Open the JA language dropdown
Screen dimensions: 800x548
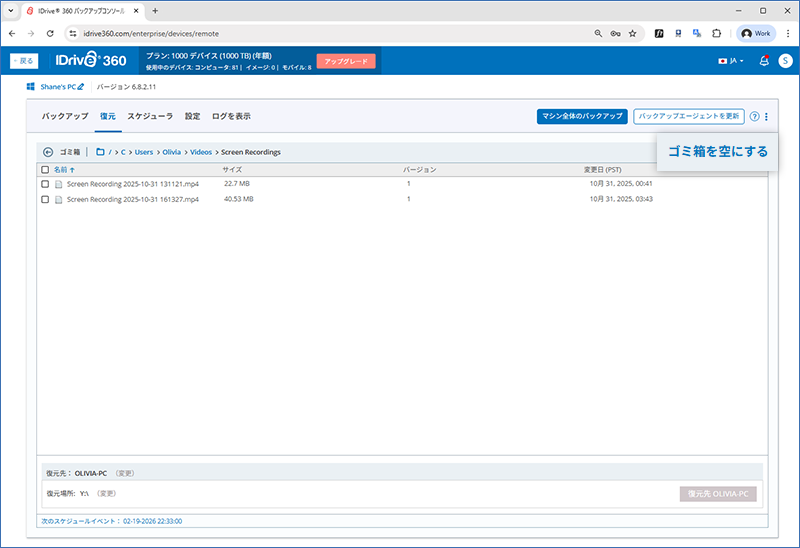731,61
